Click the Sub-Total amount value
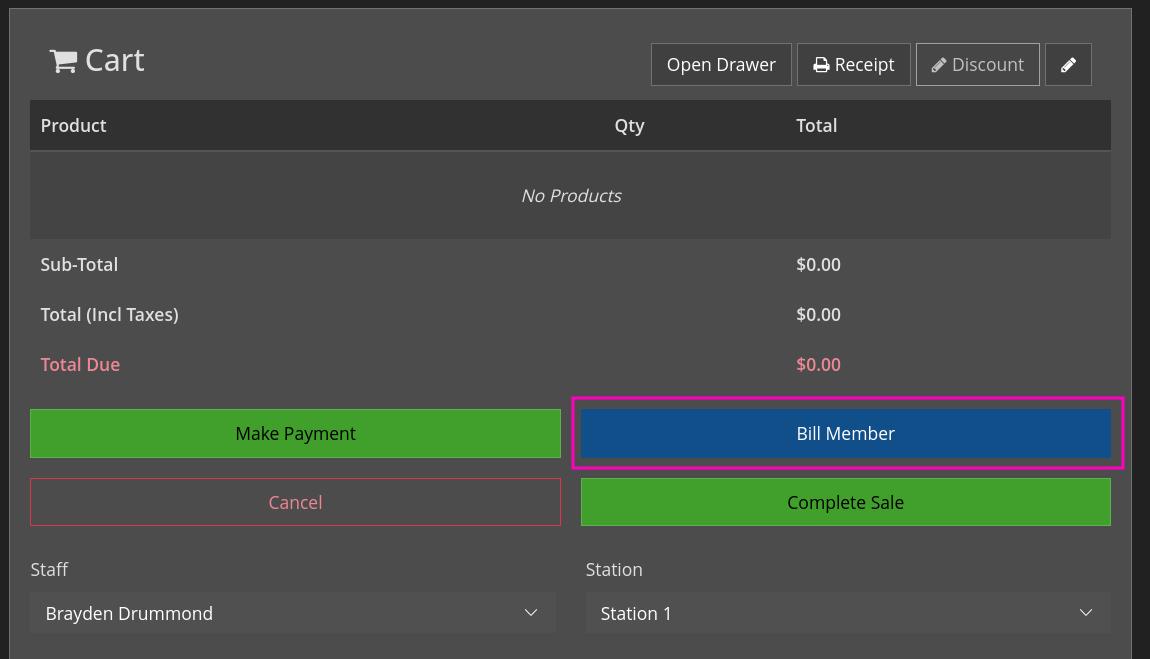The image size is (1150, 659). [818, 265]
